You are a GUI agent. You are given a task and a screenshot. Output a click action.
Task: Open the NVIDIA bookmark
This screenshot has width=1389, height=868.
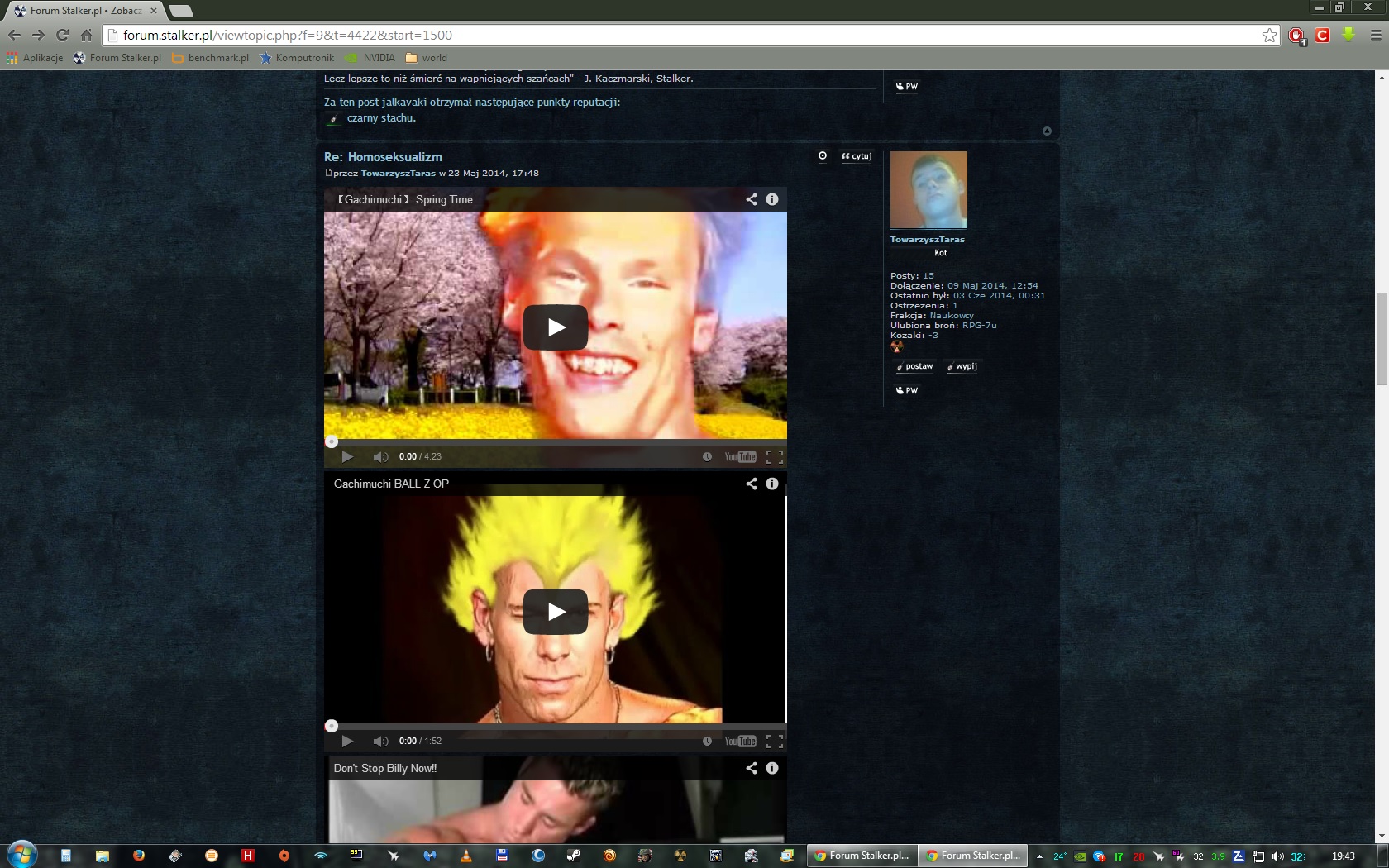coord(370,58)
